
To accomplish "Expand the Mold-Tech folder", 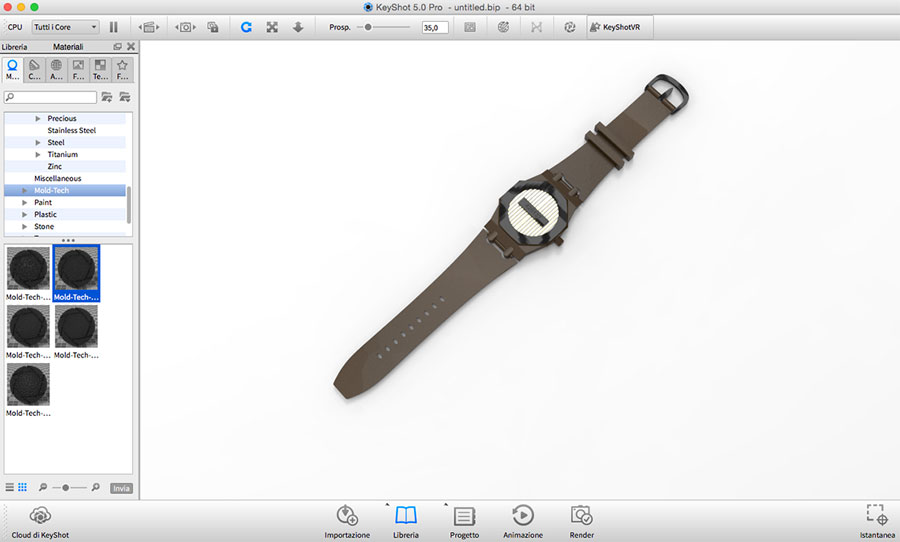I will pos(25,191).
